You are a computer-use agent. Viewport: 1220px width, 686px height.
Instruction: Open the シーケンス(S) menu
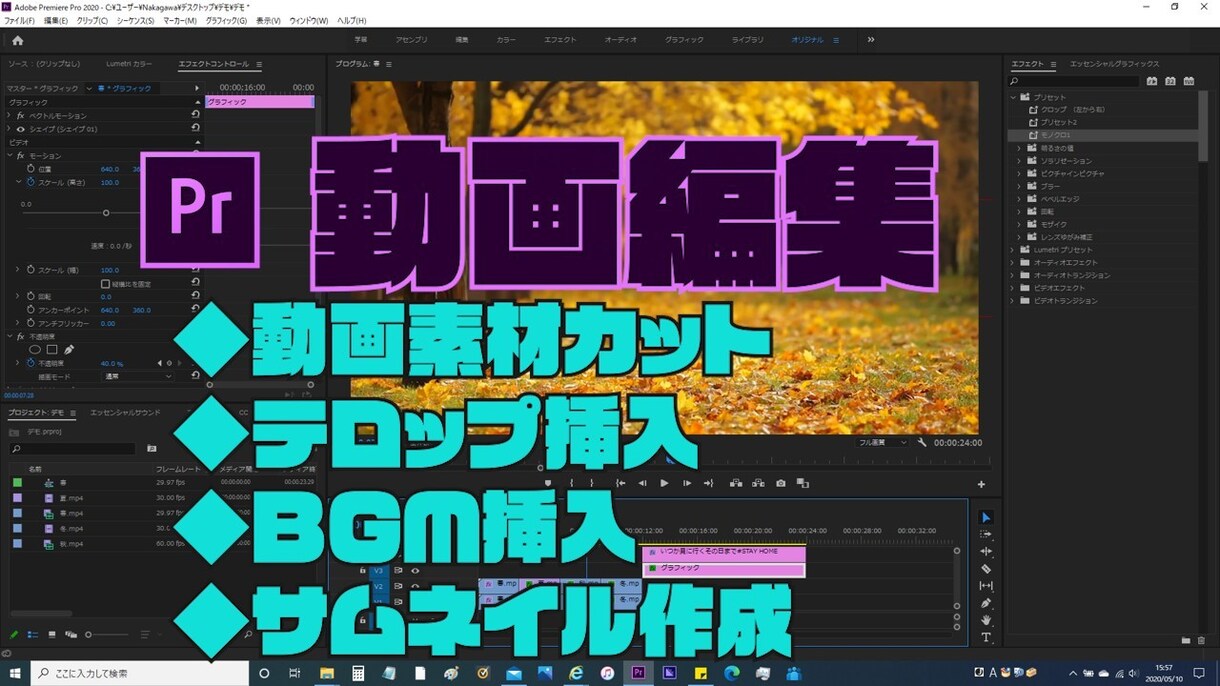(x=136, y=20)
